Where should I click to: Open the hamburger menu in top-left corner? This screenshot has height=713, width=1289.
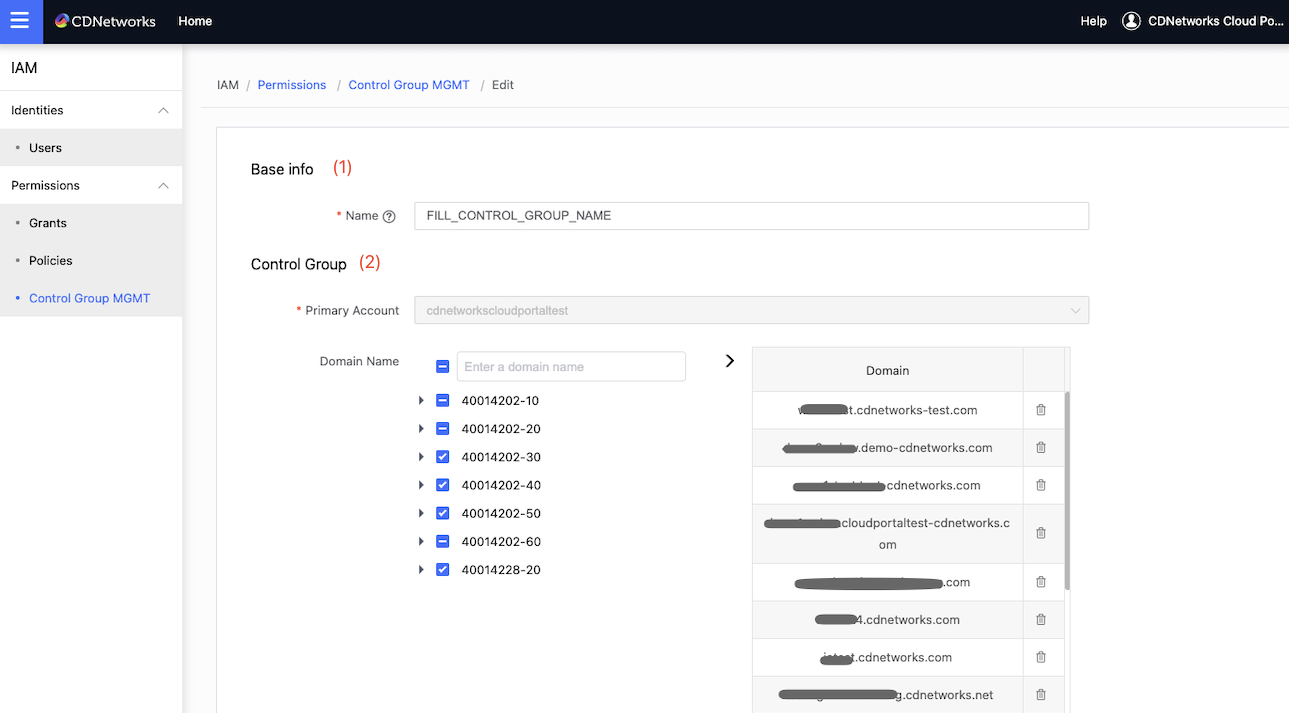(x=21, y=21)
